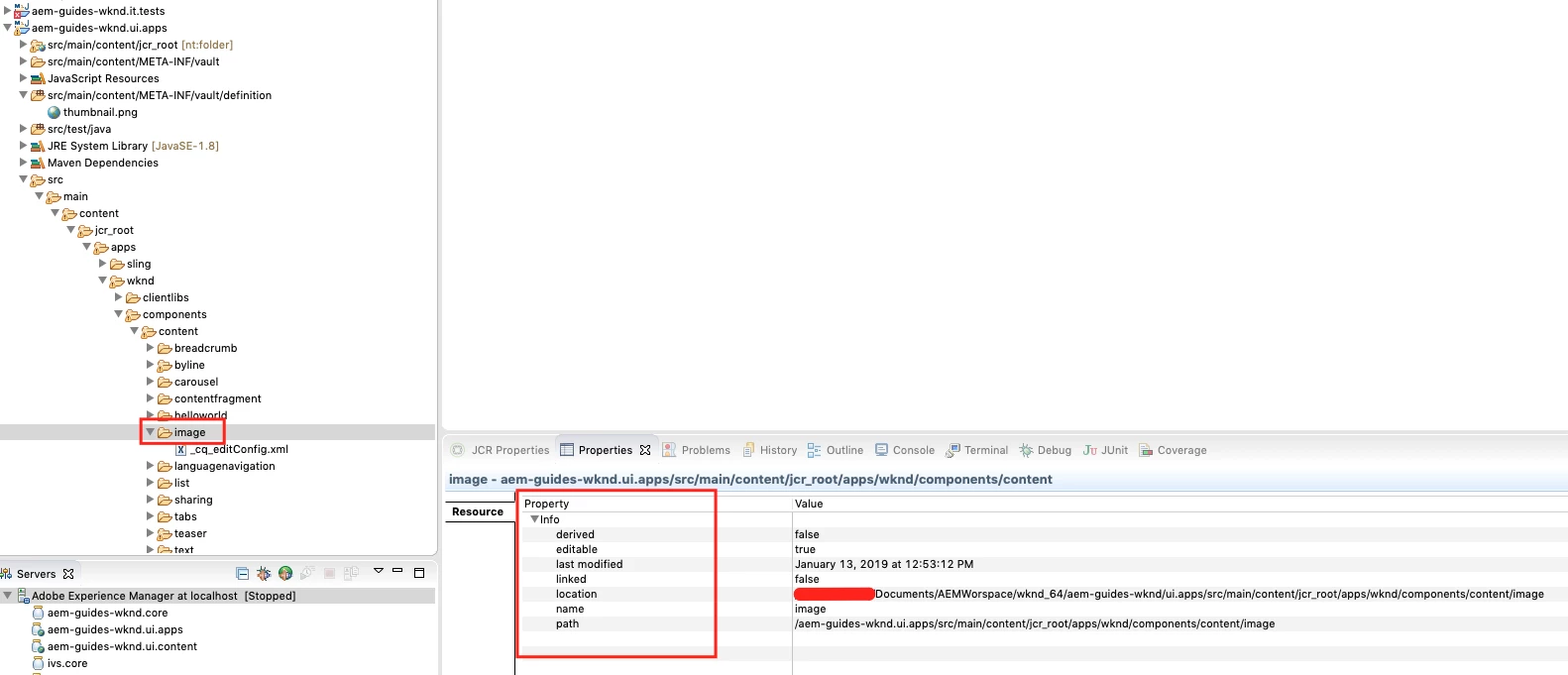Image resolution: width=1568 pixels, height=675 pixels.
Task: Collapse the wknd folder
Action: (103, 281)
